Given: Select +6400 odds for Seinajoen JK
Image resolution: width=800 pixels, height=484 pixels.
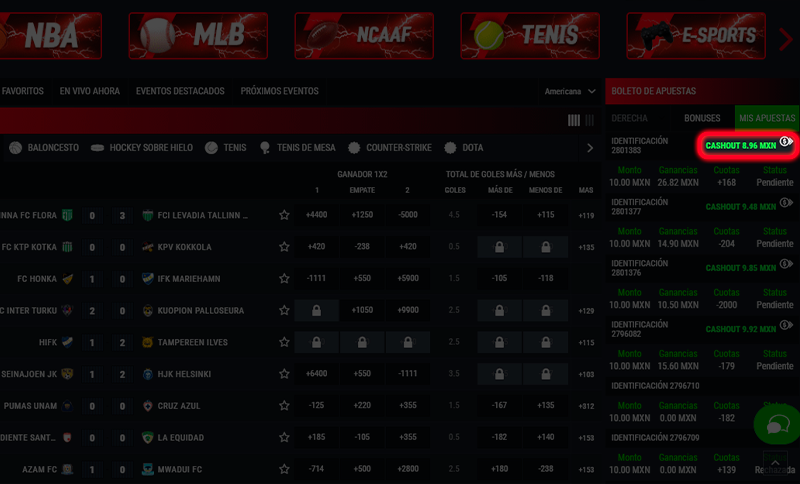Looking at the screenshot, I should tap(316, 373).
